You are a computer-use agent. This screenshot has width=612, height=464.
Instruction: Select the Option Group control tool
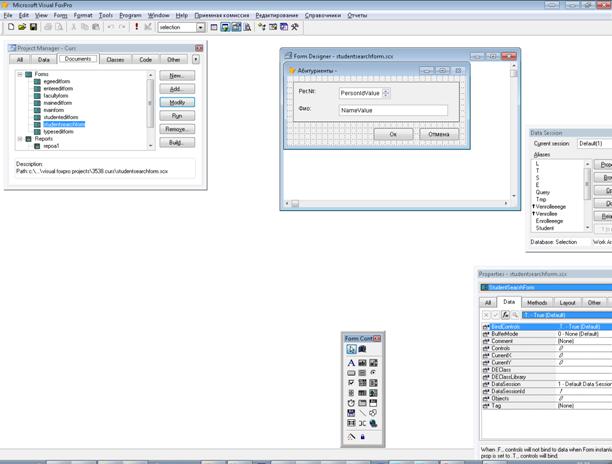click(x=374, y=373)
